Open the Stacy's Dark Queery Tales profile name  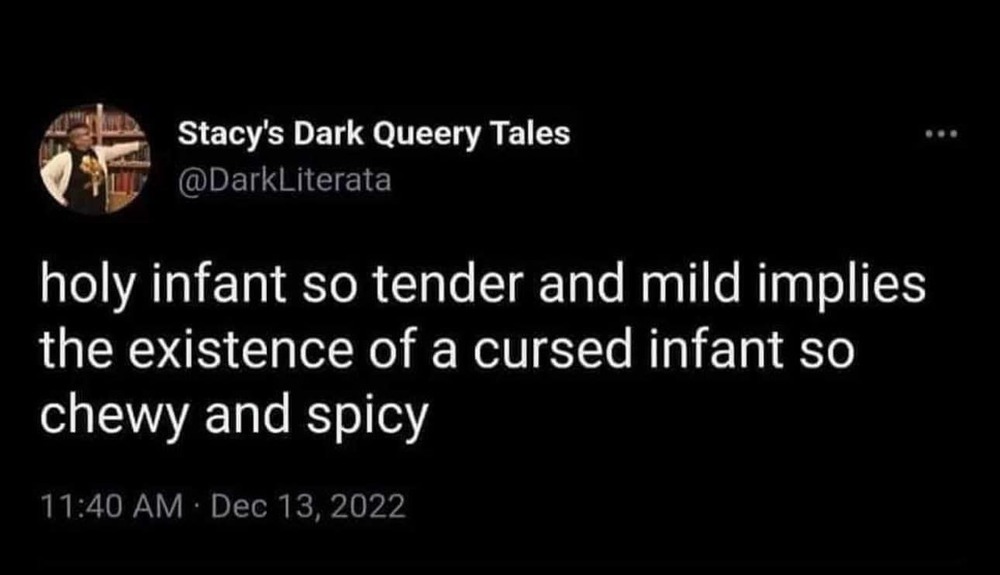coord(373,134)
